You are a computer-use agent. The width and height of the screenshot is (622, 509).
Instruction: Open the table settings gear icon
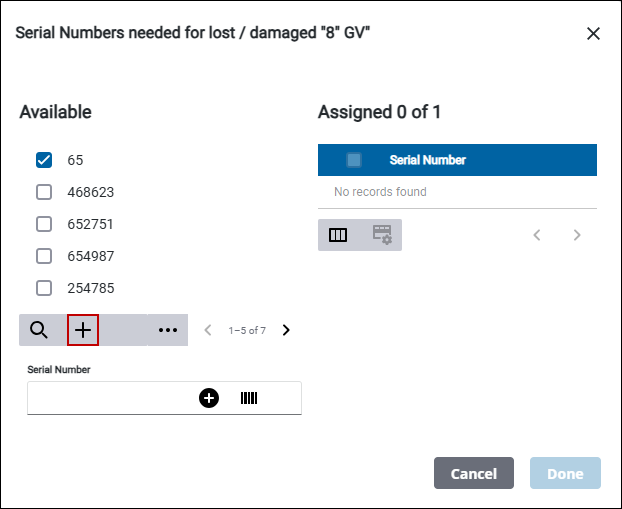[382, 235]
